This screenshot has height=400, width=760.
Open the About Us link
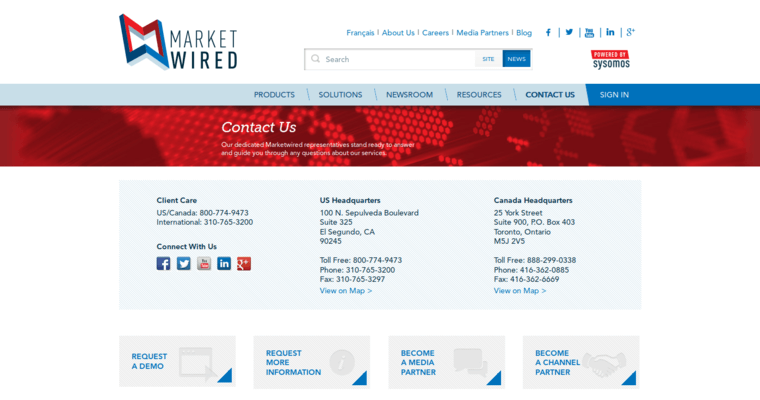(398, 32)
